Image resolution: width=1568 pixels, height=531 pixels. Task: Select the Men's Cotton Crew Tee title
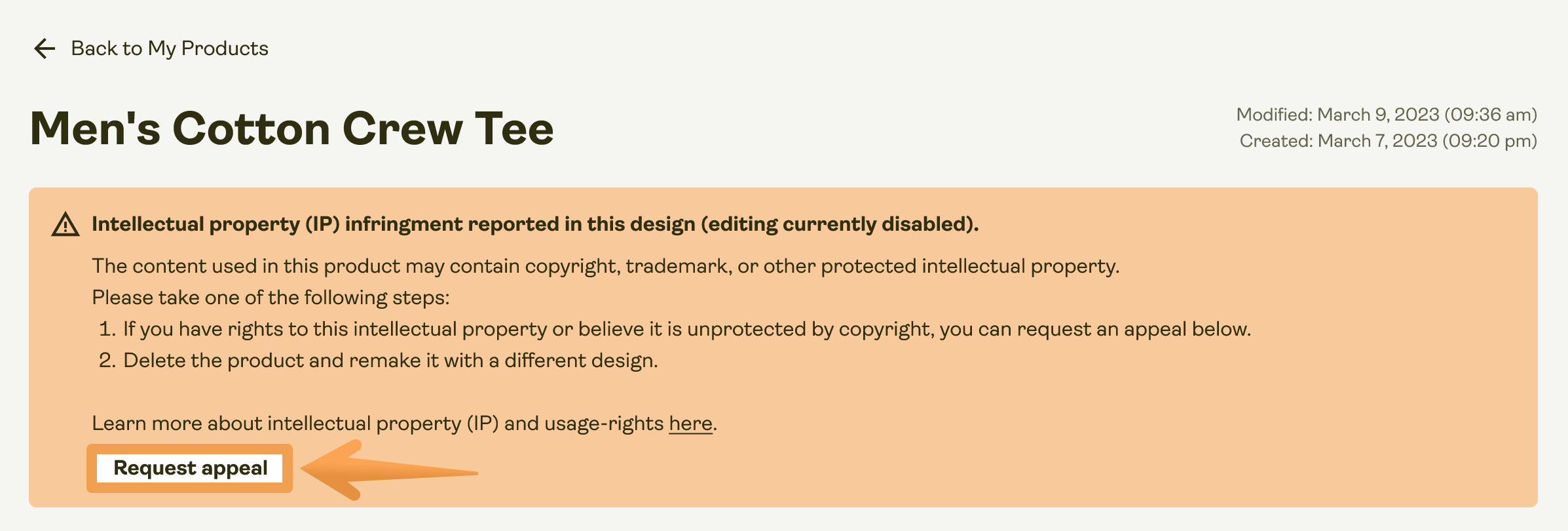(x=292, y=128)
